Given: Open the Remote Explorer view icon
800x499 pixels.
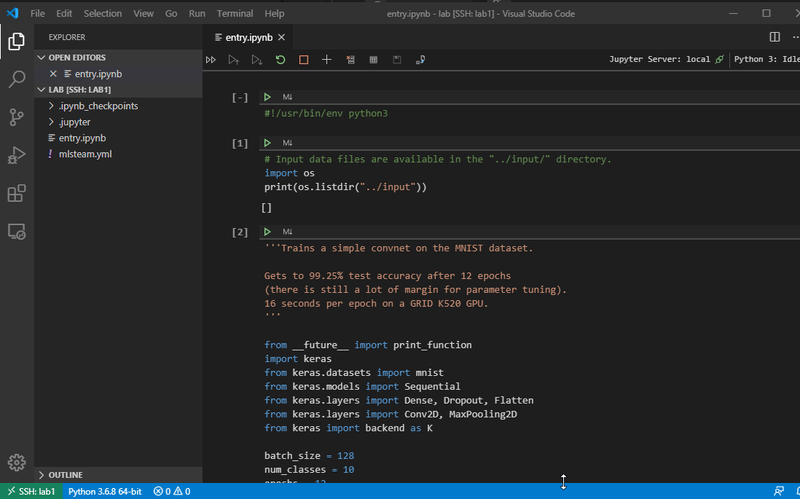Looking at the screenshot, I should [x=16, y=232].
